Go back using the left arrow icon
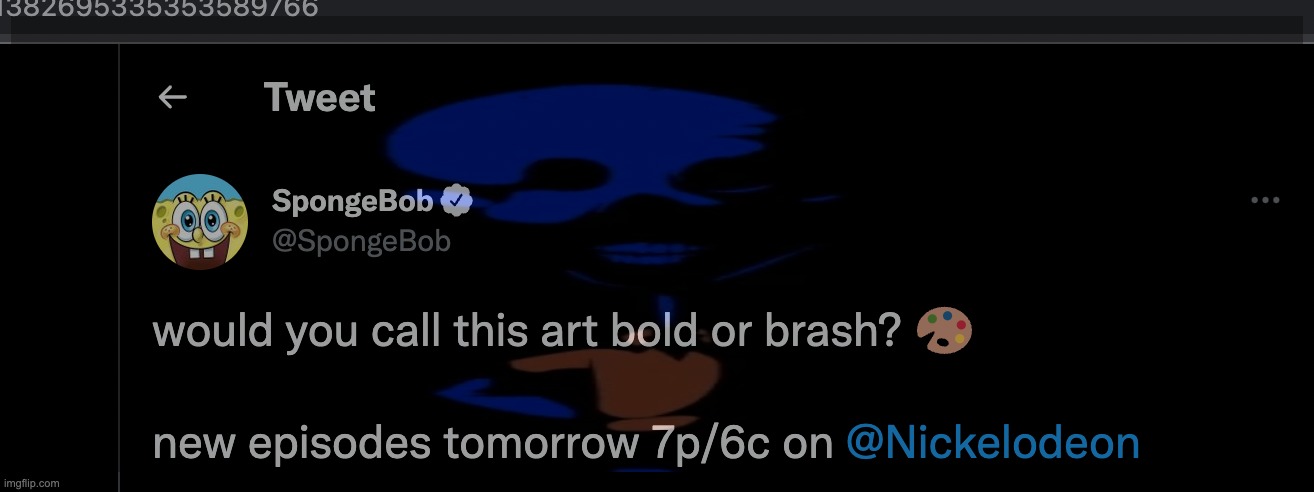The width and height of the screenshot is (1314, 492). pyautogui.click(x=173, y=97)
